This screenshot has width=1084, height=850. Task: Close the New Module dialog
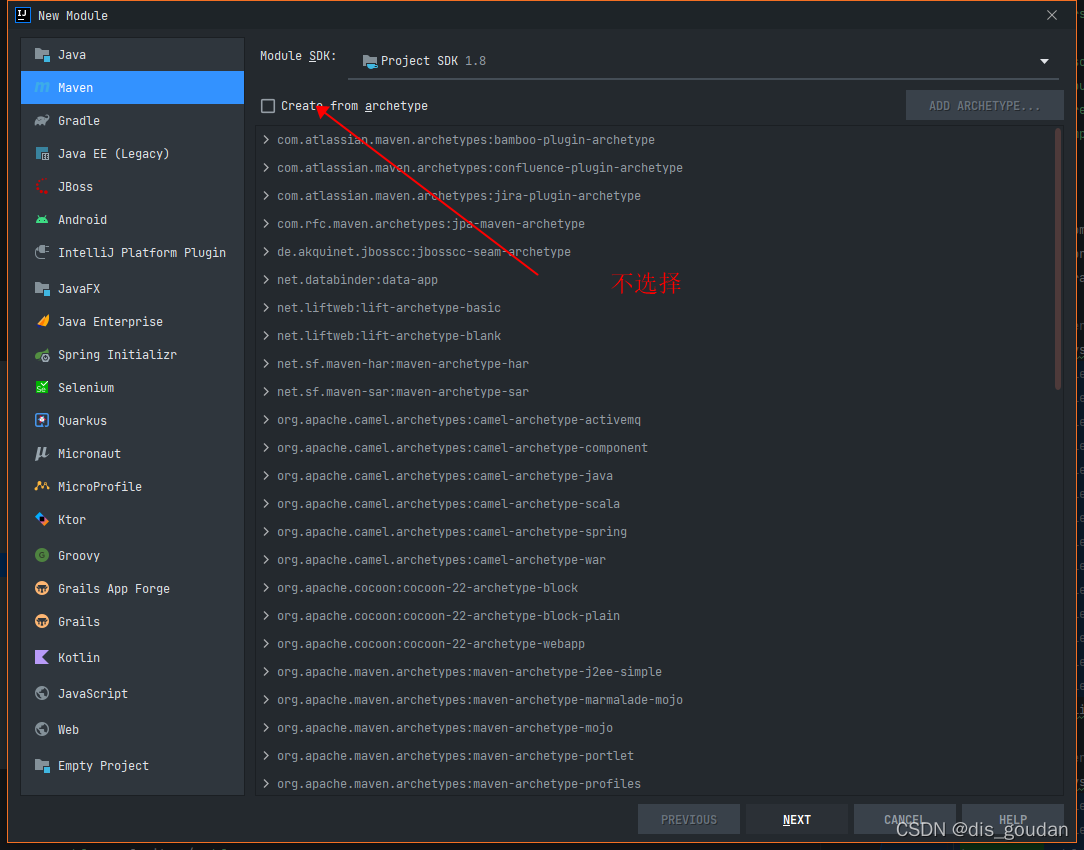1052,15
